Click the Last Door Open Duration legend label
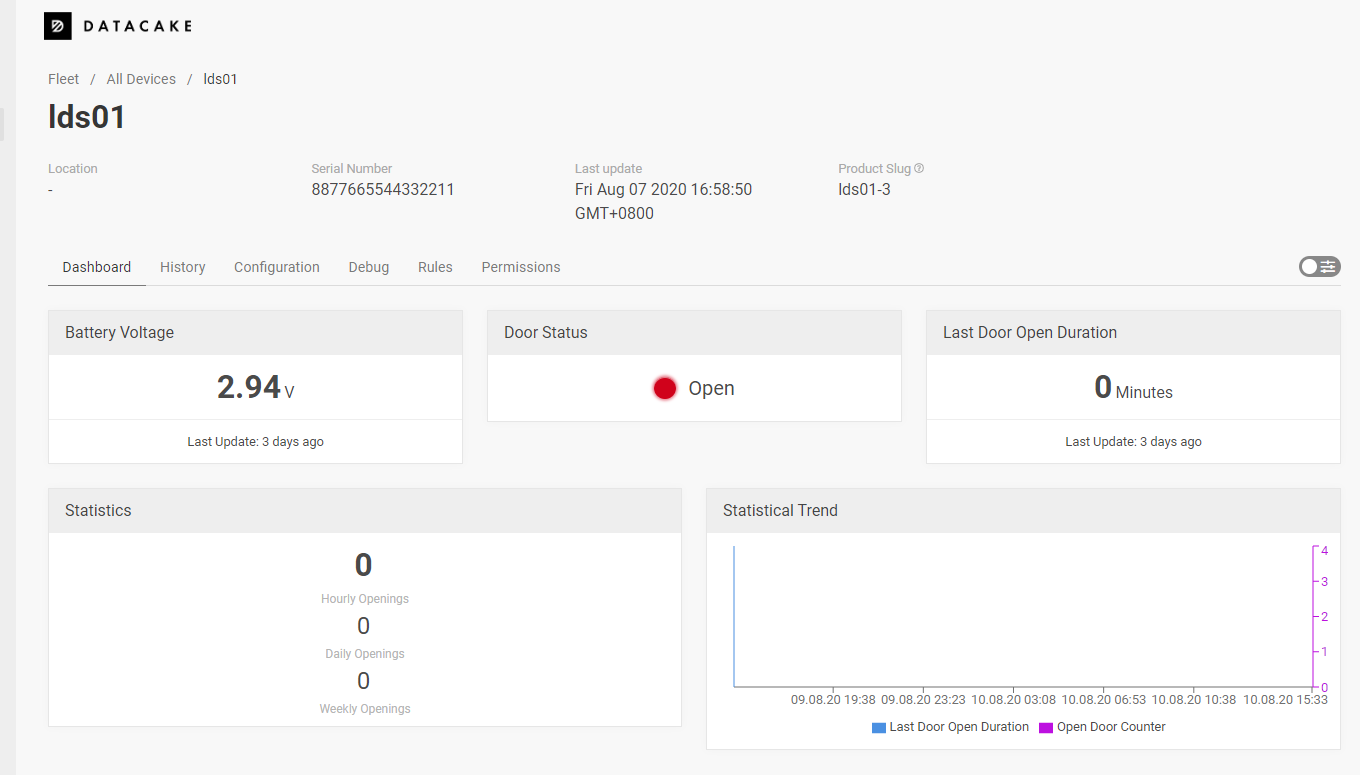1360x775 pixels. 959,727
